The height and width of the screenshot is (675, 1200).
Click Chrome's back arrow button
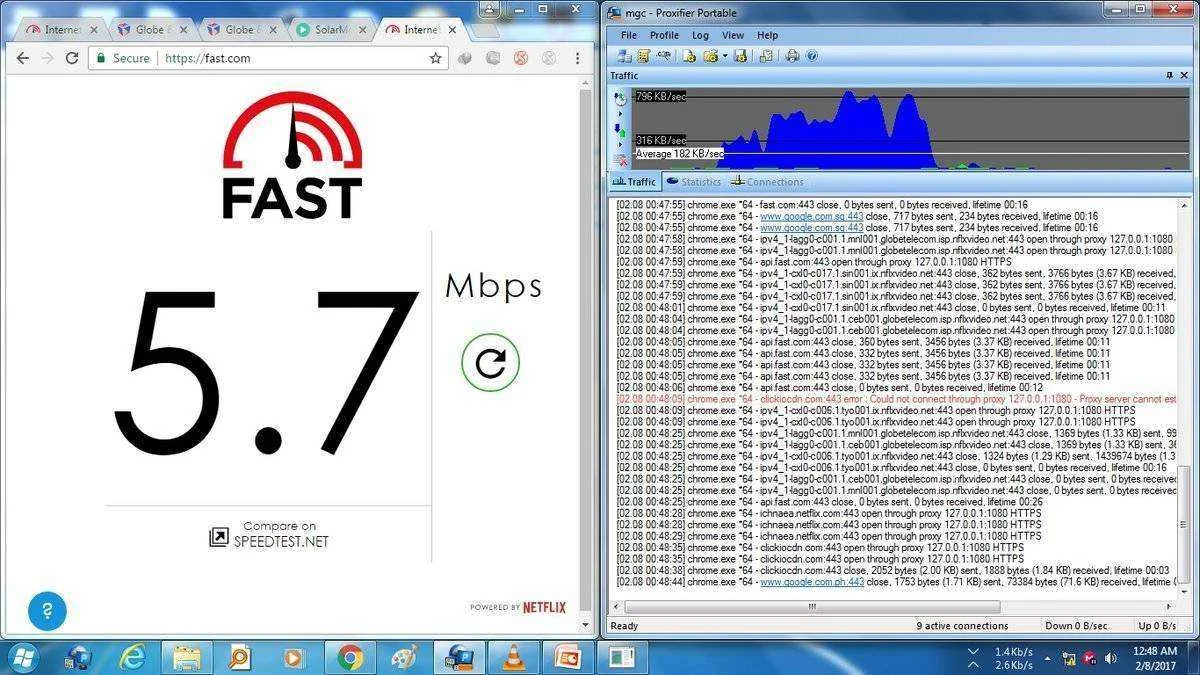[23, 58]
